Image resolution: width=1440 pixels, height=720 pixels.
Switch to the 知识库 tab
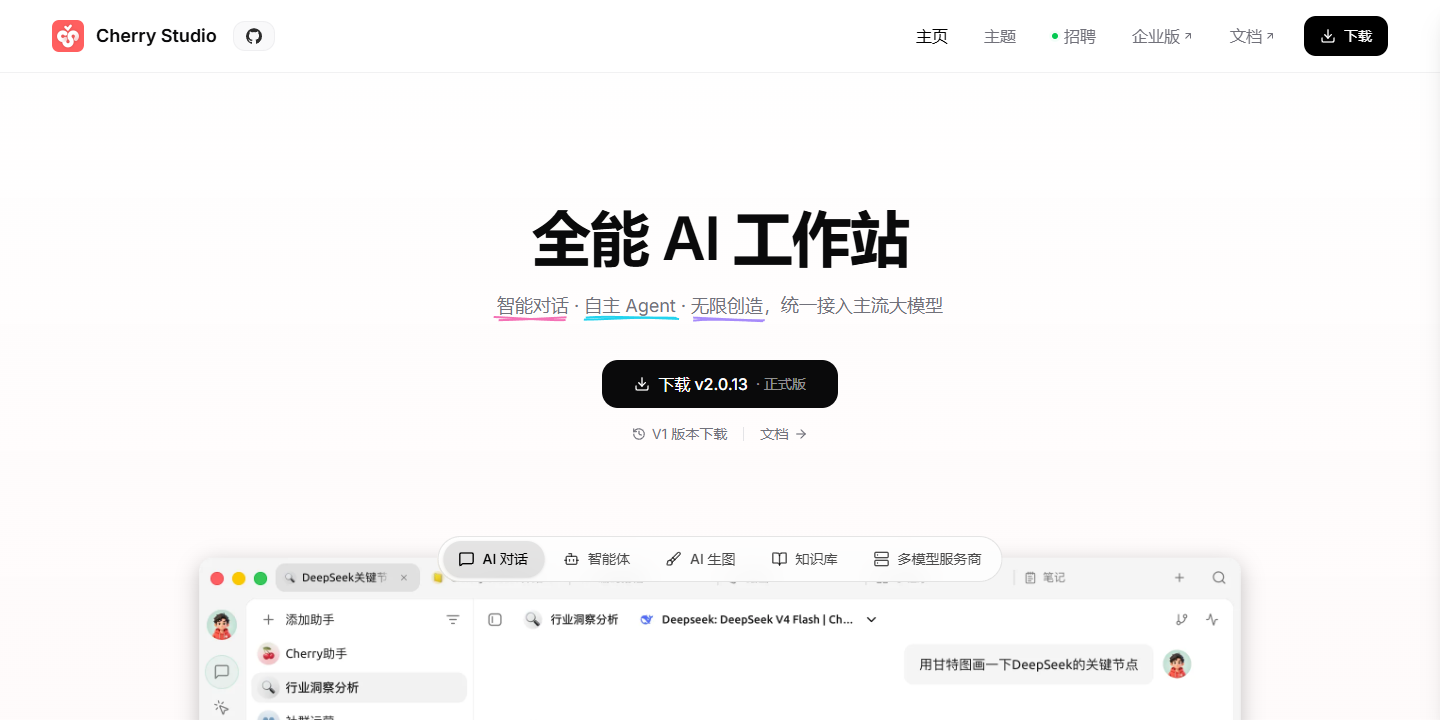click(x=805, y=559)
